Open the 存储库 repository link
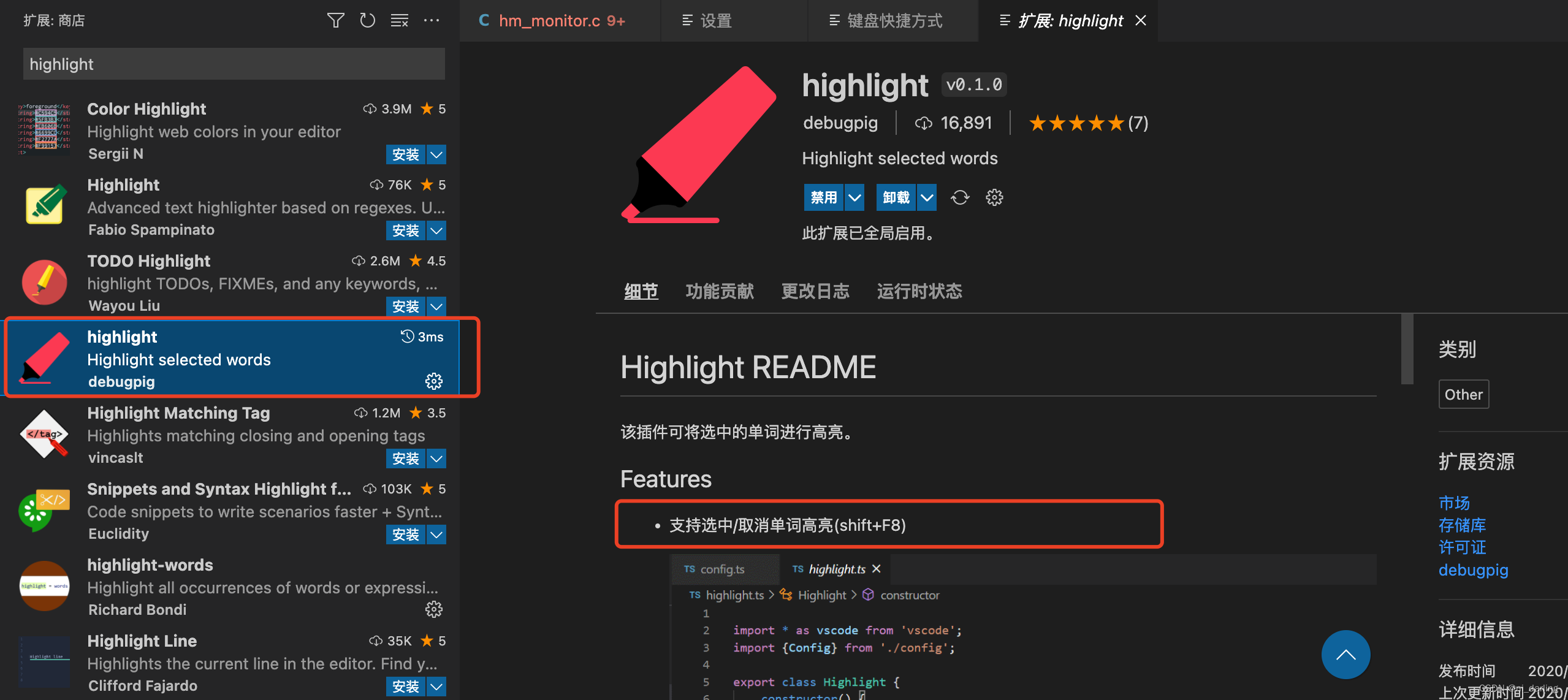 1462,525
